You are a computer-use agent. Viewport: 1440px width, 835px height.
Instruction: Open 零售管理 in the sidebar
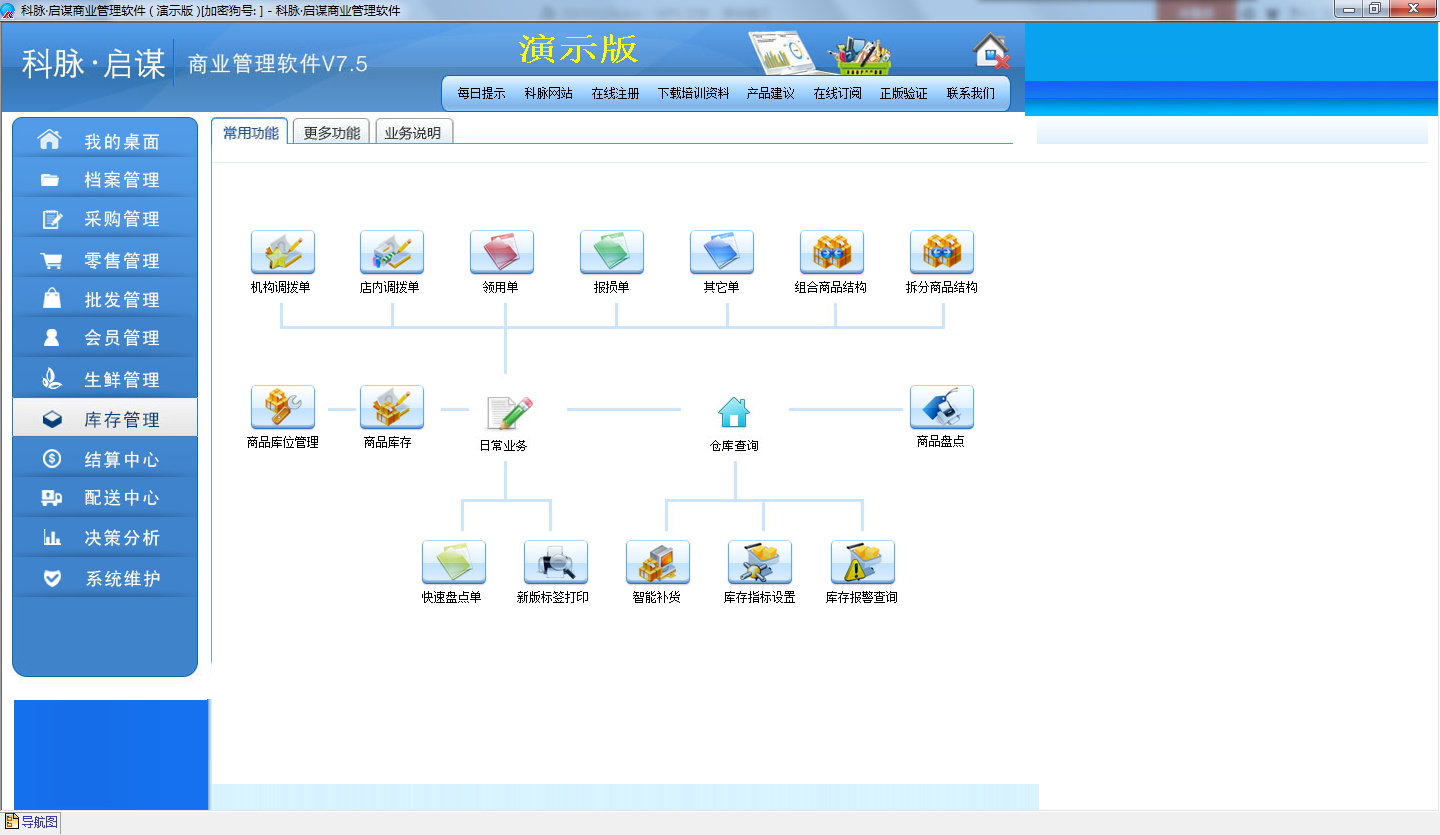click(105, 260)
